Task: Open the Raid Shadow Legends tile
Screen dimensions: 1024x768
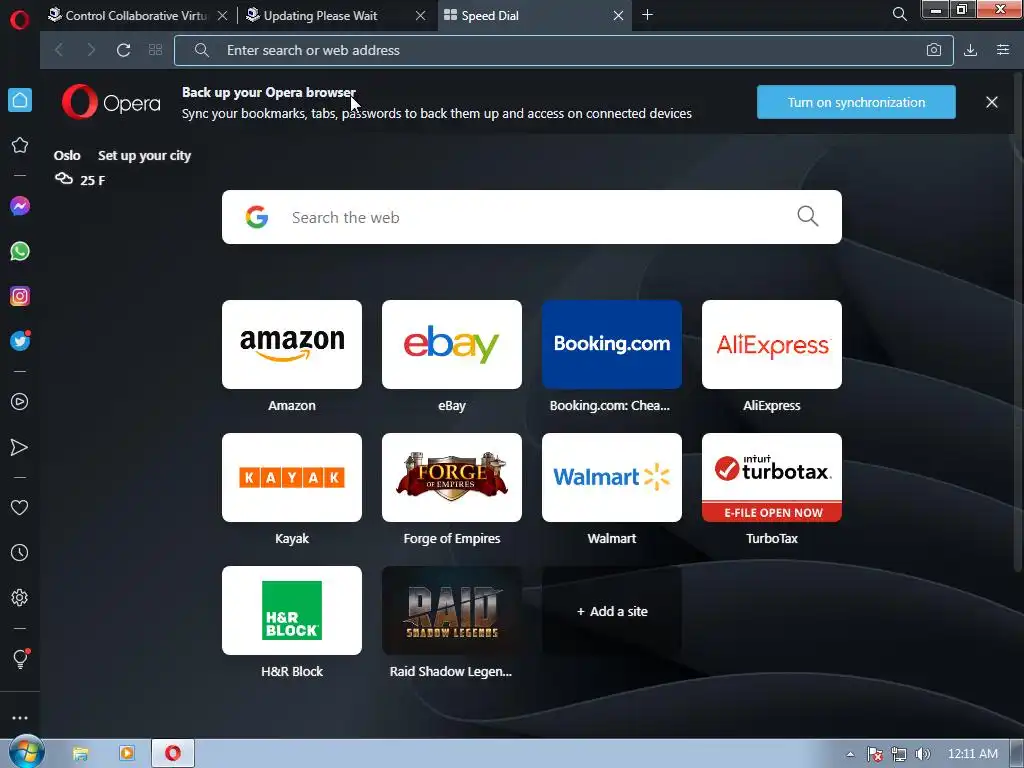Action: coord(452,611)
